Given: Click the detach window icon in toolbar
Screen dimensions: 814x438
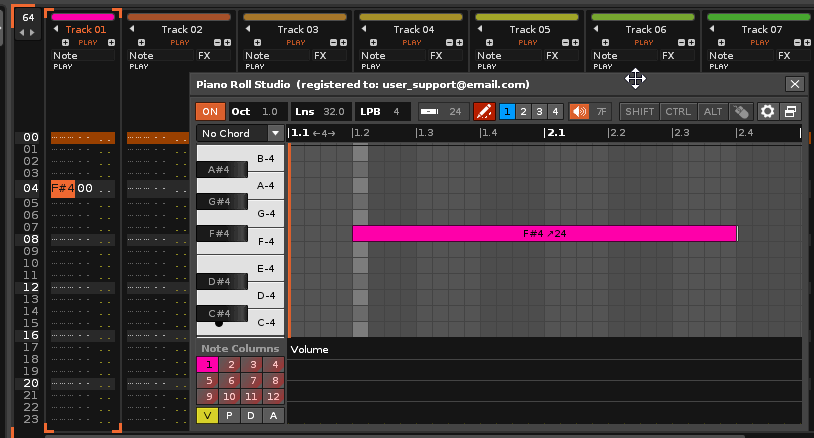Looking at the screenshot, I should (x=790, y=112).
